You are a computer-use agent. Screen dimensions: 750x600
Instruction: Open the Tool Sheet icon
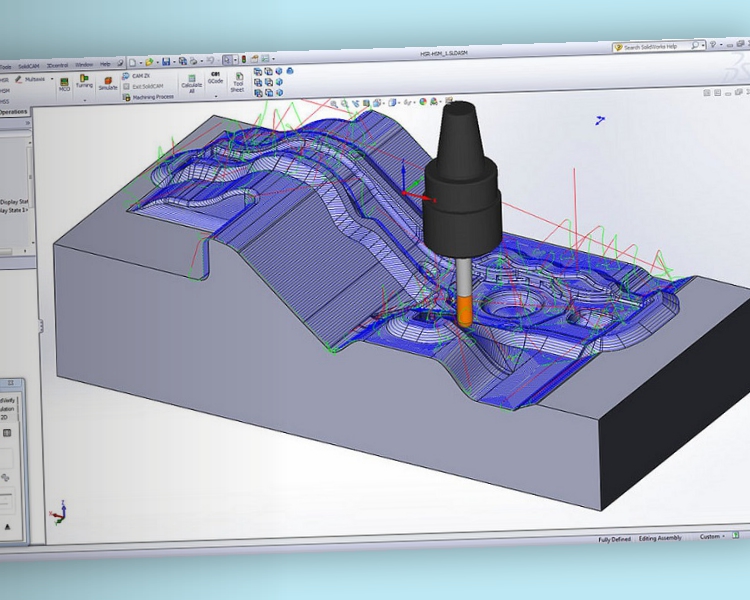pyautogui.click(x=238, y=83)
